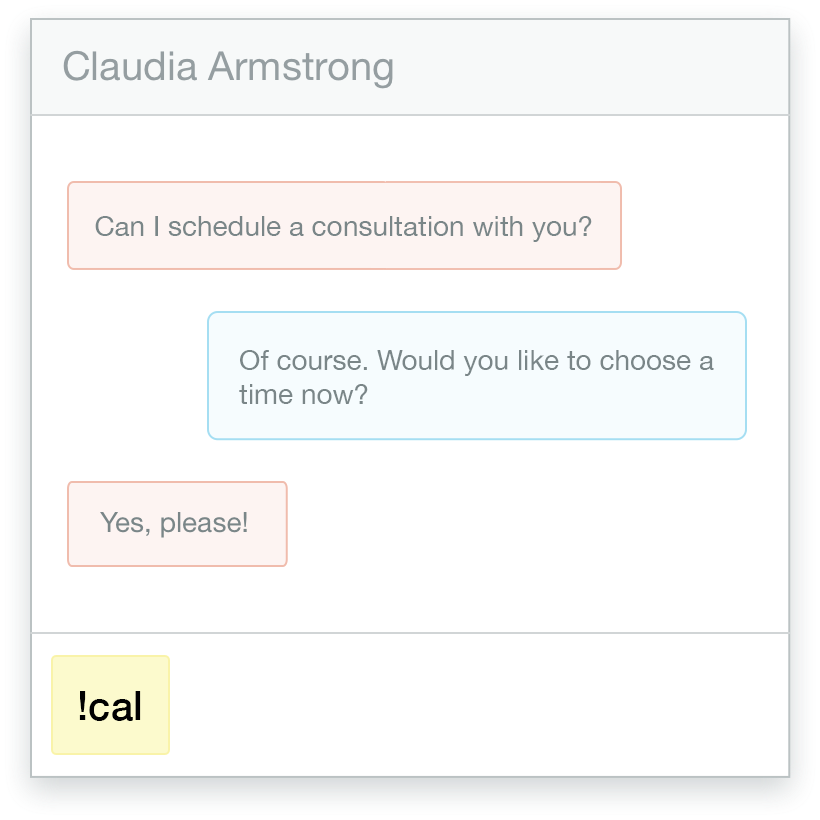Click the highlighted !cal shortcut
Image resolution: width=820 pixels, height=820 pixels.
[110, 705]
